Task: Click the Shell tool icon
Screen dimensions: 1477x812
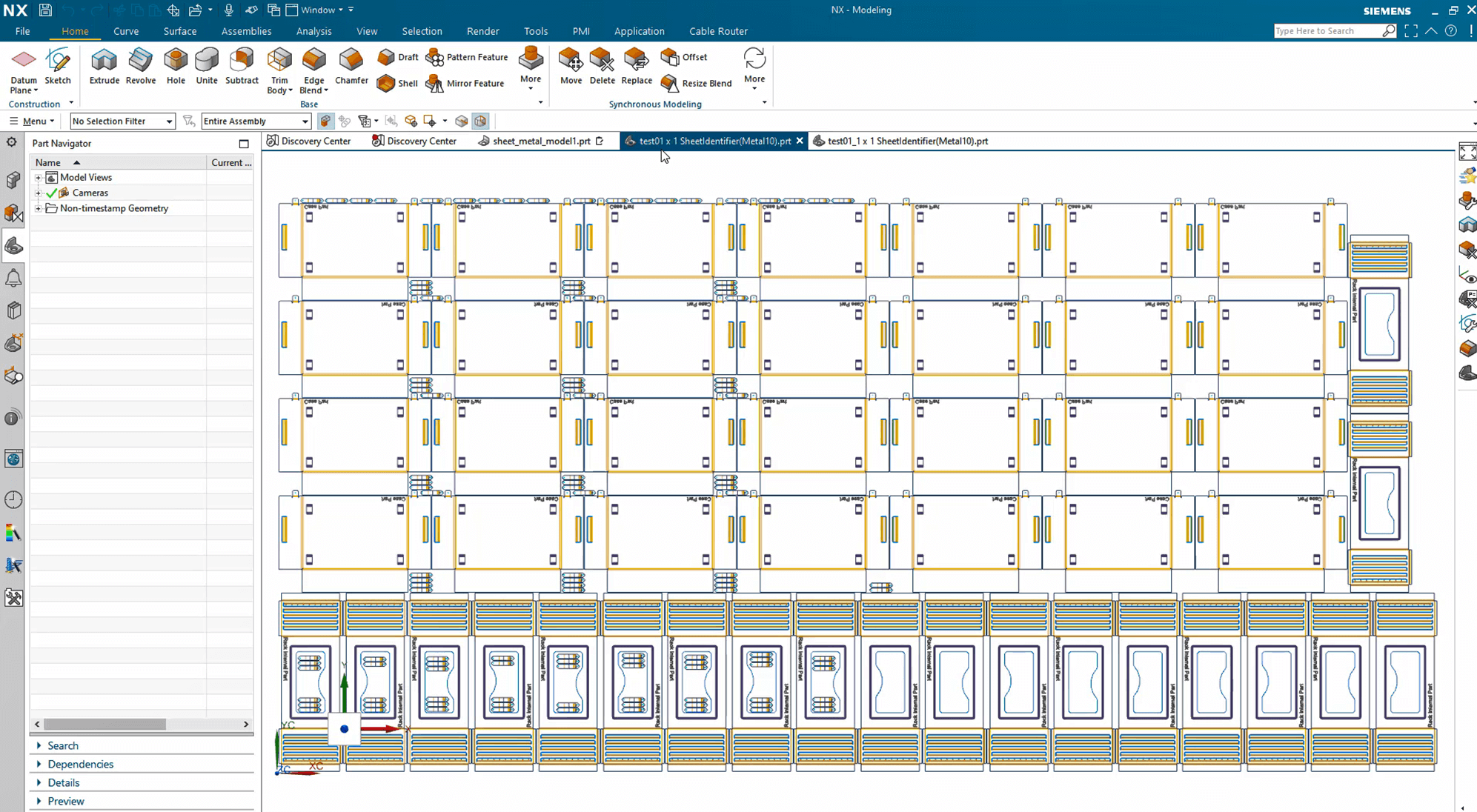Action: [x=385, y=82]
